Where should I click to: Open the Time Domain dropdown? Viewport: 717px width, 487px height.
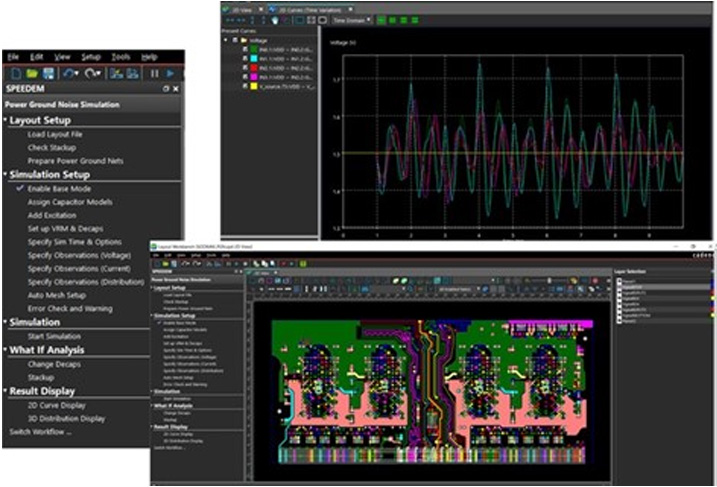(x=354, y=19)
